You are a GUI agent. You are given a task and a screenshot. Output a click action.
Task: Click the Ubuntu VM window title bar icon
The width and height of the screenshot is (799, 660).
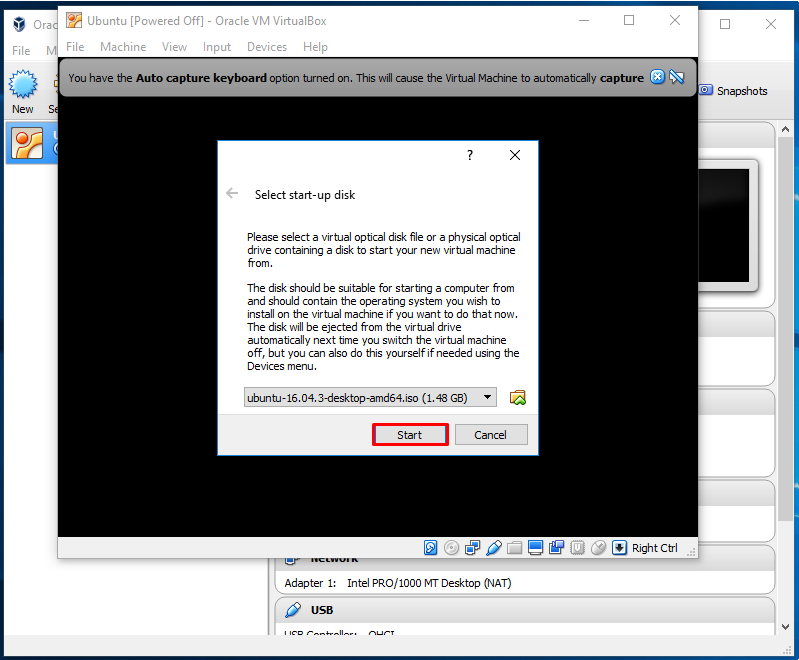click(x=74, y=21)
